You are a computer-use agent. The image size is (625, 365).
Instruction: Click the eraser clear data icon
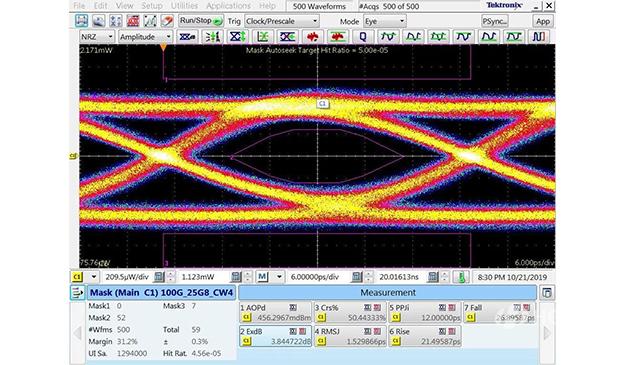[167, 21]
